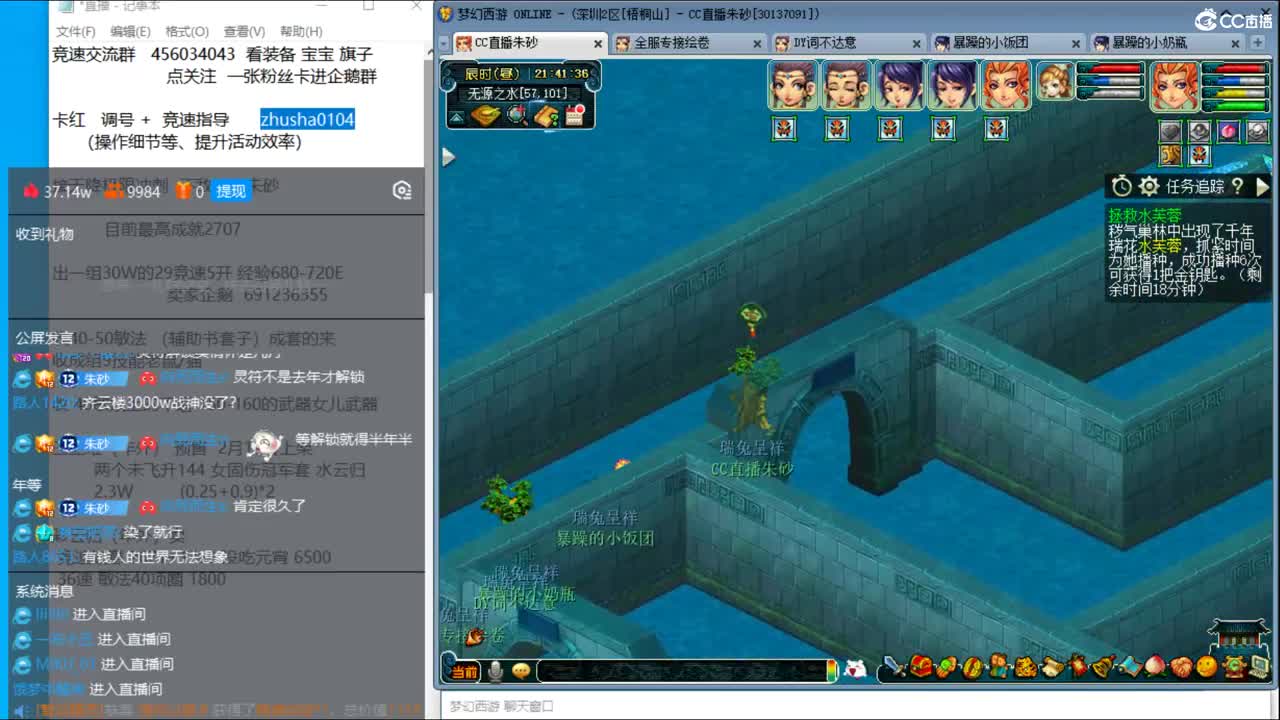This screenshot has width=1280, height=720.
Task: Switch to the DY词不达意 tab
Action: (848, 43)
